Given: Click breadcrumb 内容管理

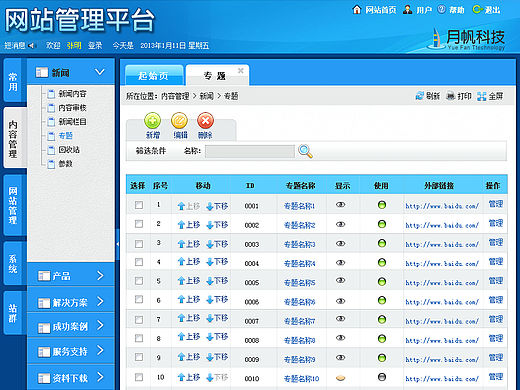Looking at the screenshot, I should click(x=175, y=96).
